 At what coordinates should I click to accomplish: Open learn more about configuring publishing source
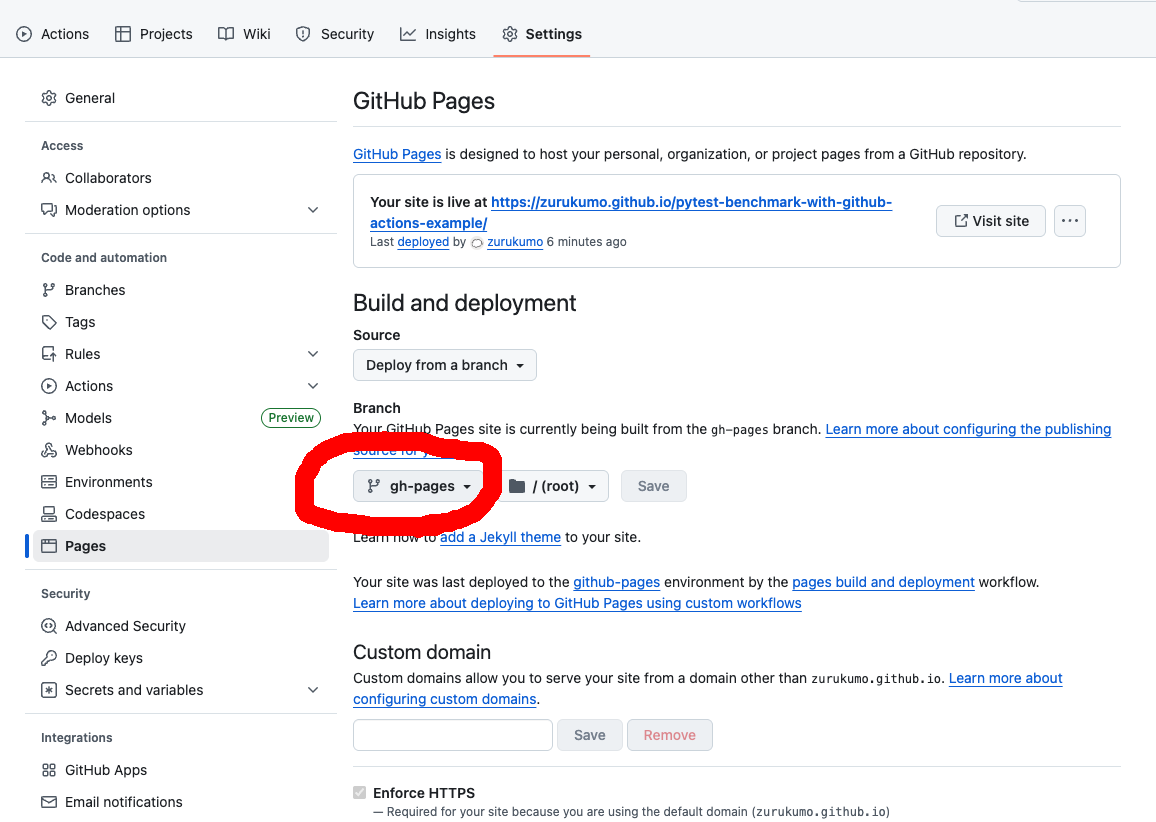[x=968, y=429]
